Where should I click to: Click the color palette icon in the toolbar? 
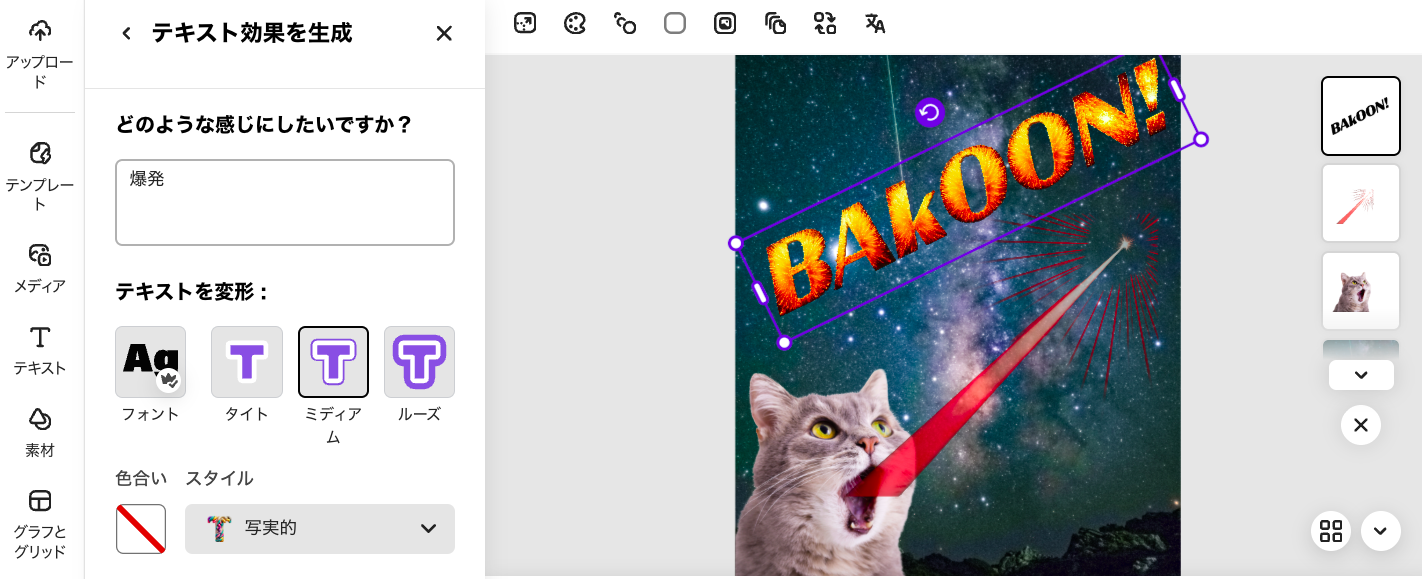click(x=574, y=23)
